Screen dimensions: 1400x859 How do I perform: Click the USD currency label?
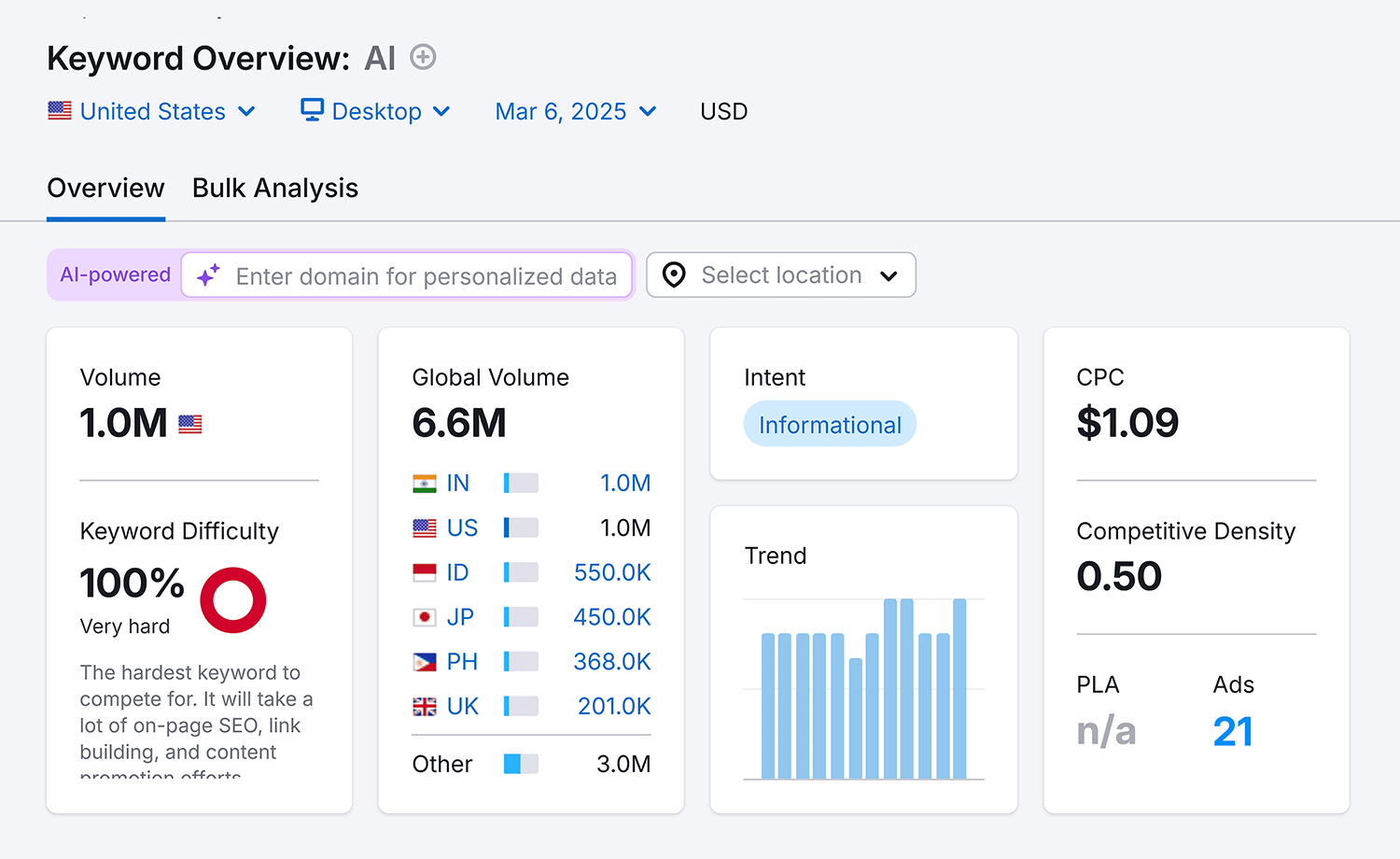724,111
